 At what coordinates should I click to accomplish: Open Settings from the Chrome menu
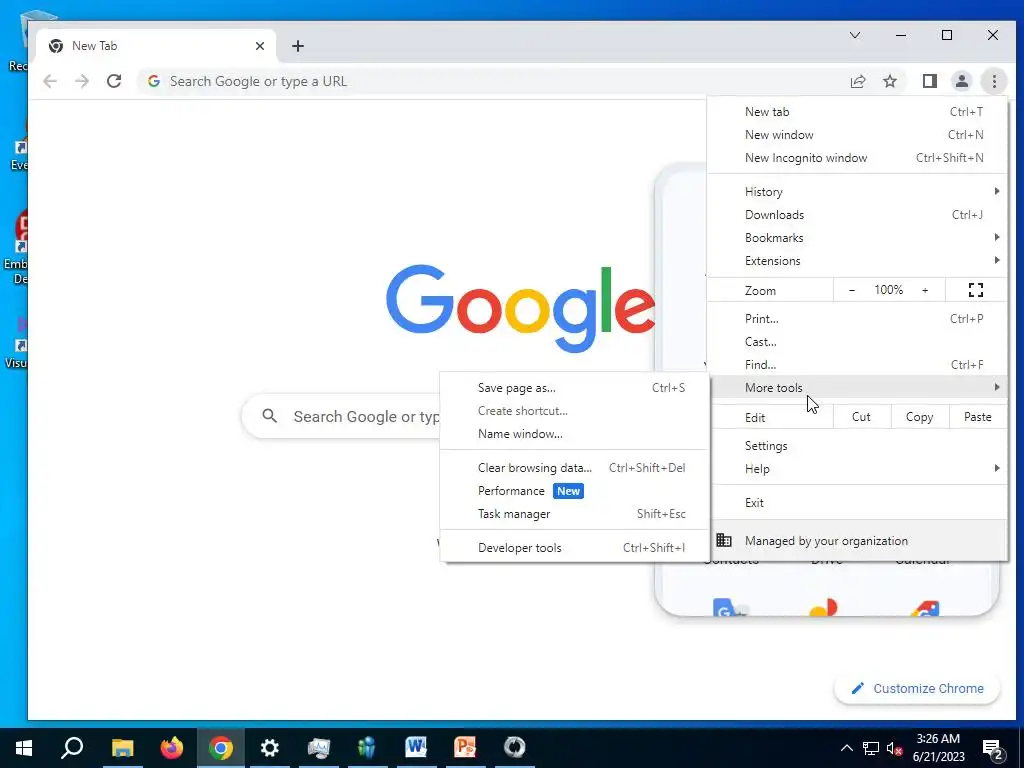click(857, 445)
